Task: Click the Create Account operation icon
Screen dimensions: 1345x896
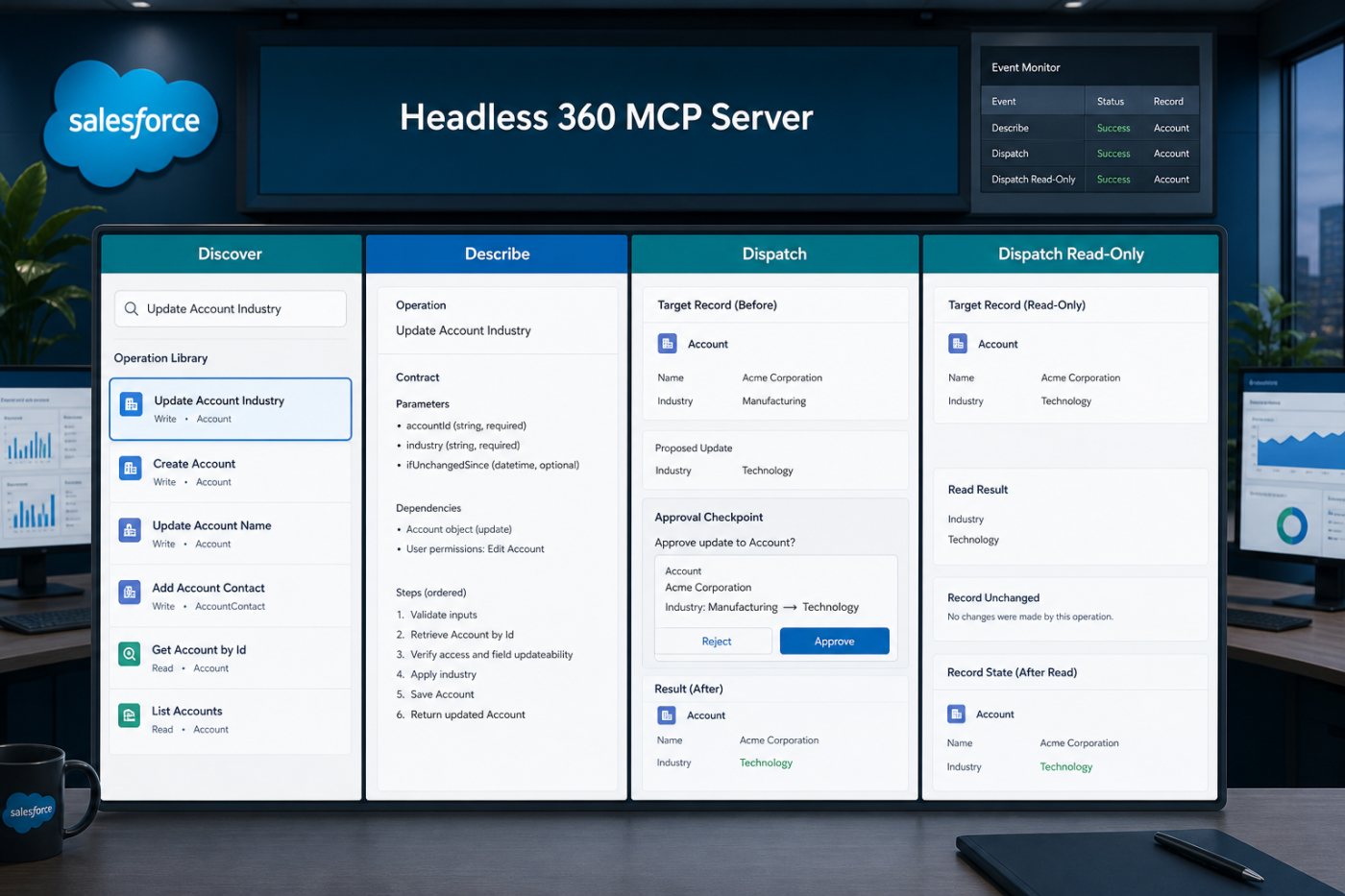Action: coord(130,468)
